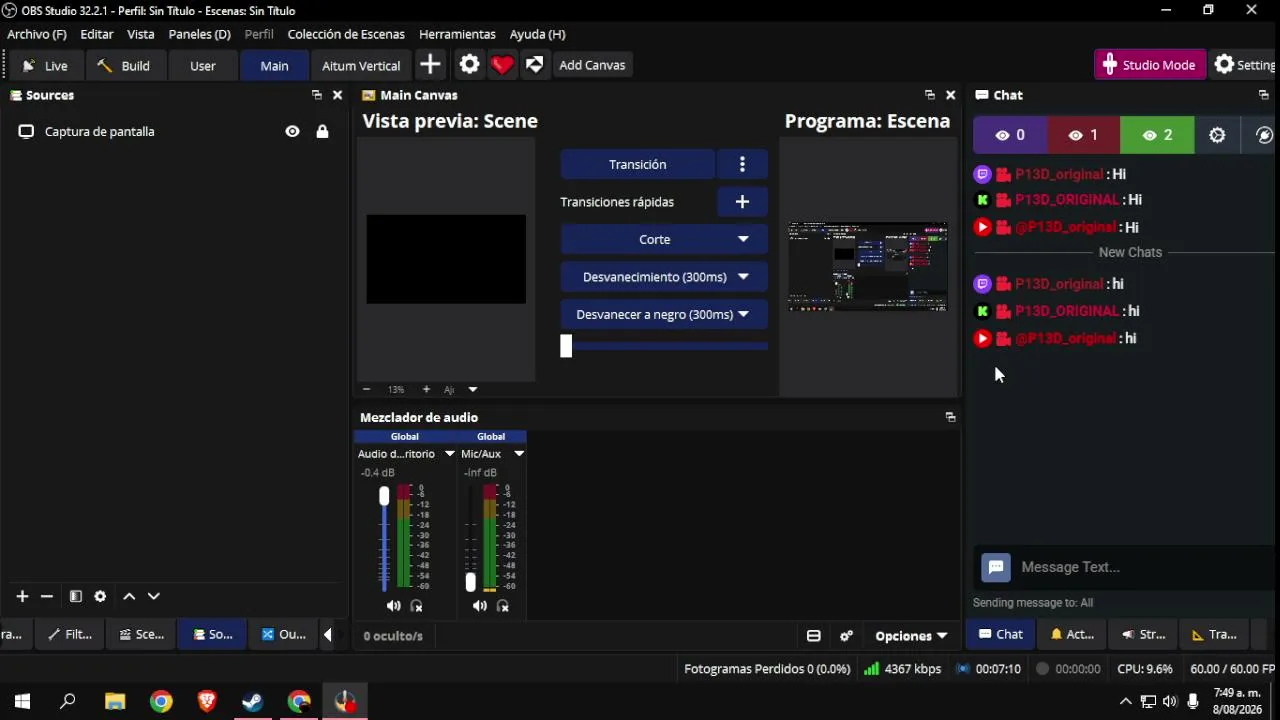Switch to the Aitum Vertical tab

click(x=361, y=65)
